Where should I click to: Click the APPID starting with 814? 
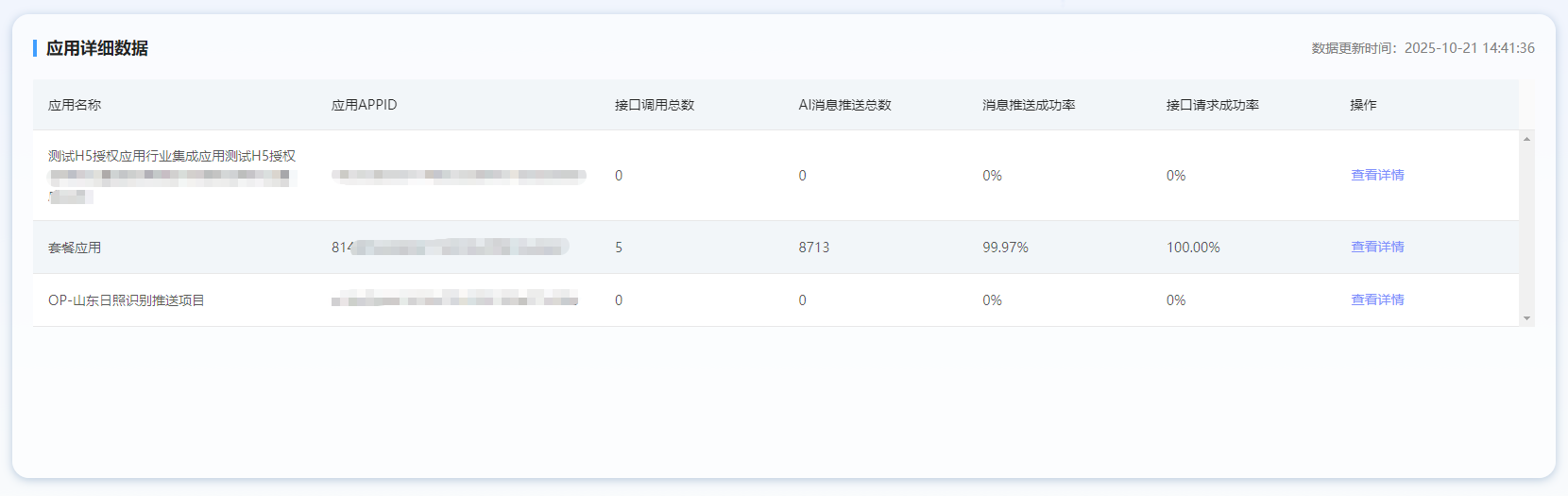pos(449,248)
